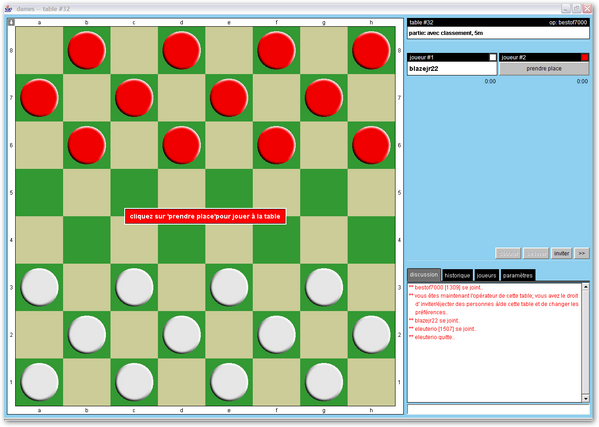Viewport: 599px width, 427px height.
Task: Click the board flip icon above row 8
Action: 11,22
